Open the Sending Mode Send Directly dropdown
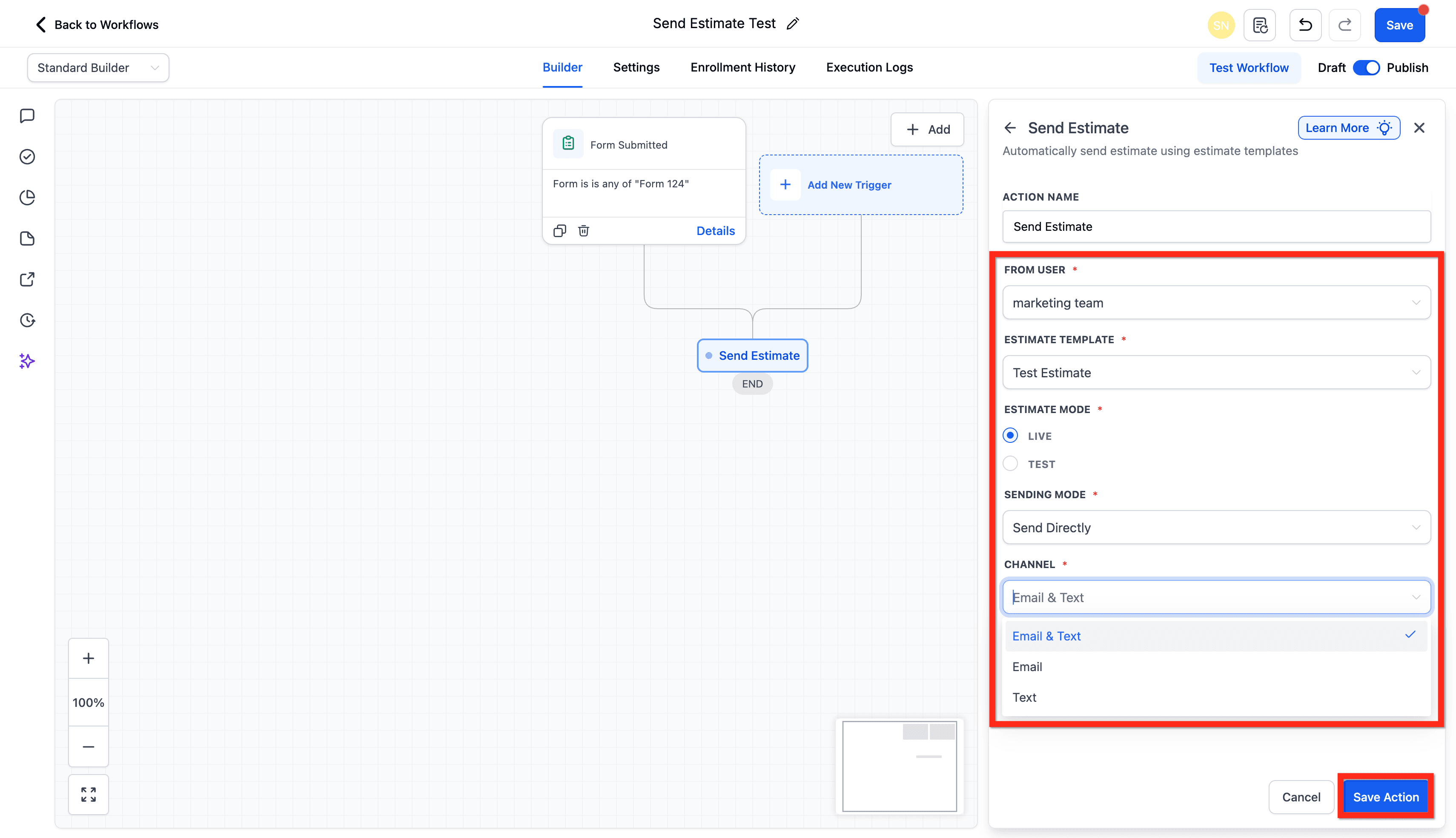This screenshot has width=1456, height=838. point(1216,528)
